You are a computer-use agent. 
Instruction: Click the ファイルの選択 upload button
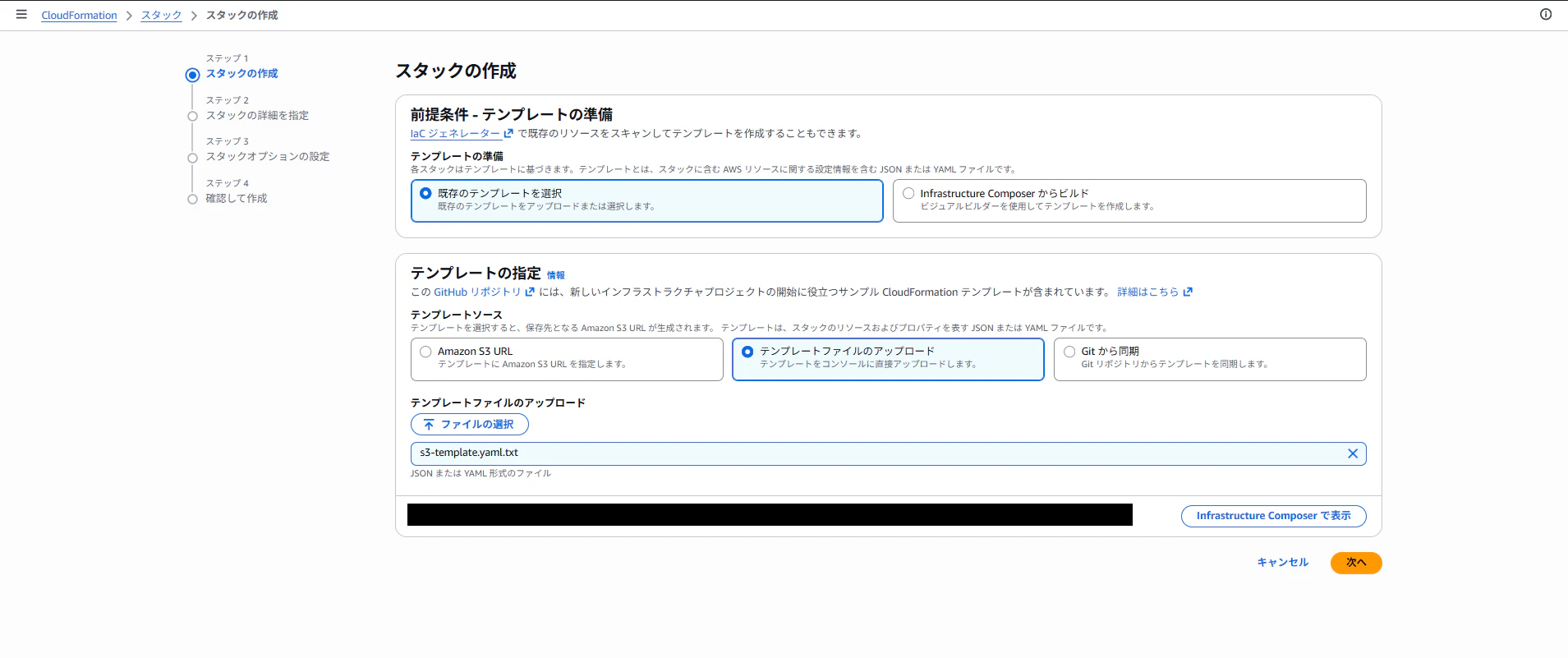470,424
